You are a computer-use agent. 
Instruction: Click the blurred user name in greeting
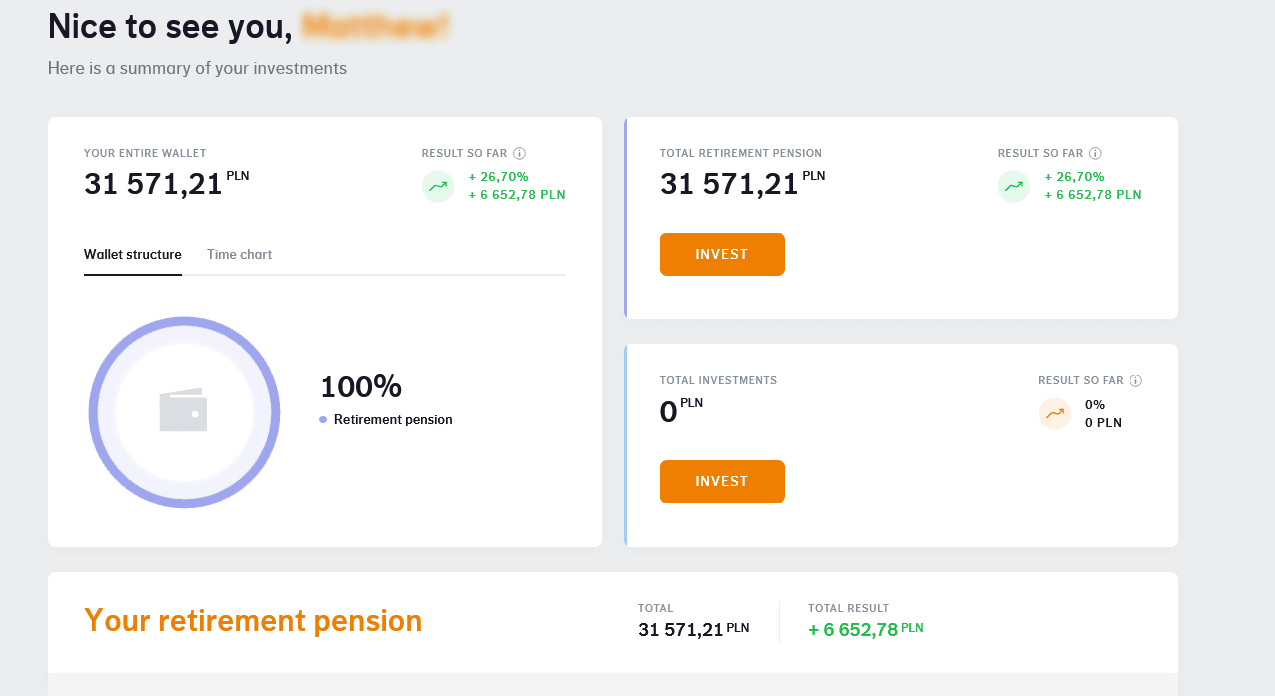tap(376, 27)
